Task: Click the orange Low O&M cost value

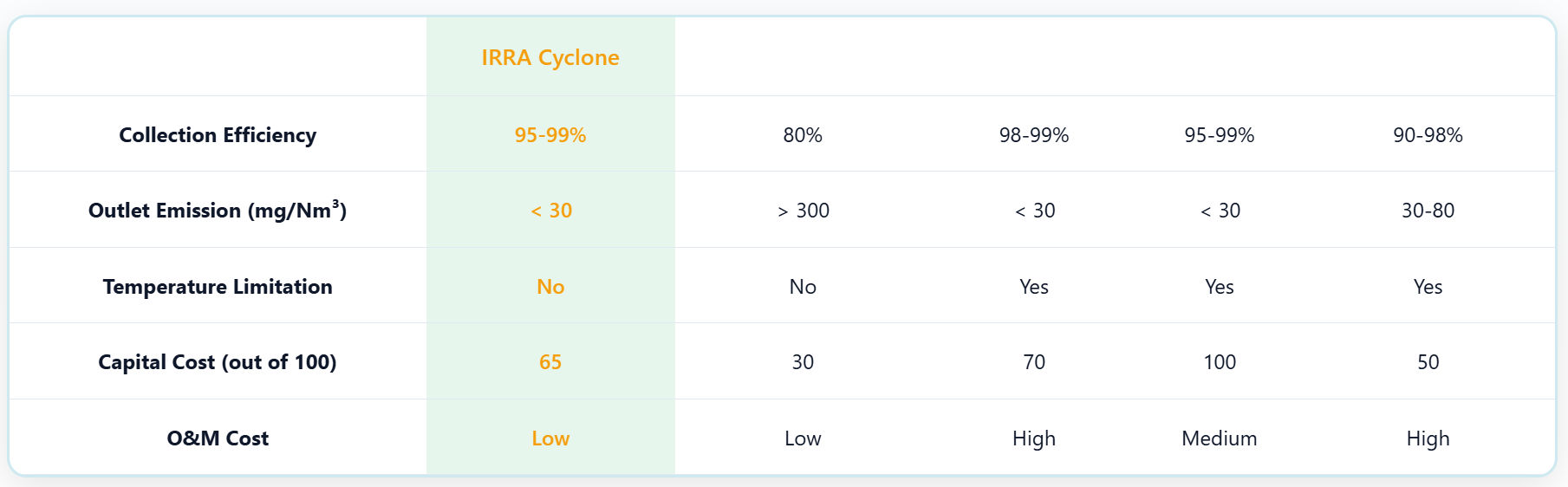Action: pyautogui.click(x=550, y=438)
